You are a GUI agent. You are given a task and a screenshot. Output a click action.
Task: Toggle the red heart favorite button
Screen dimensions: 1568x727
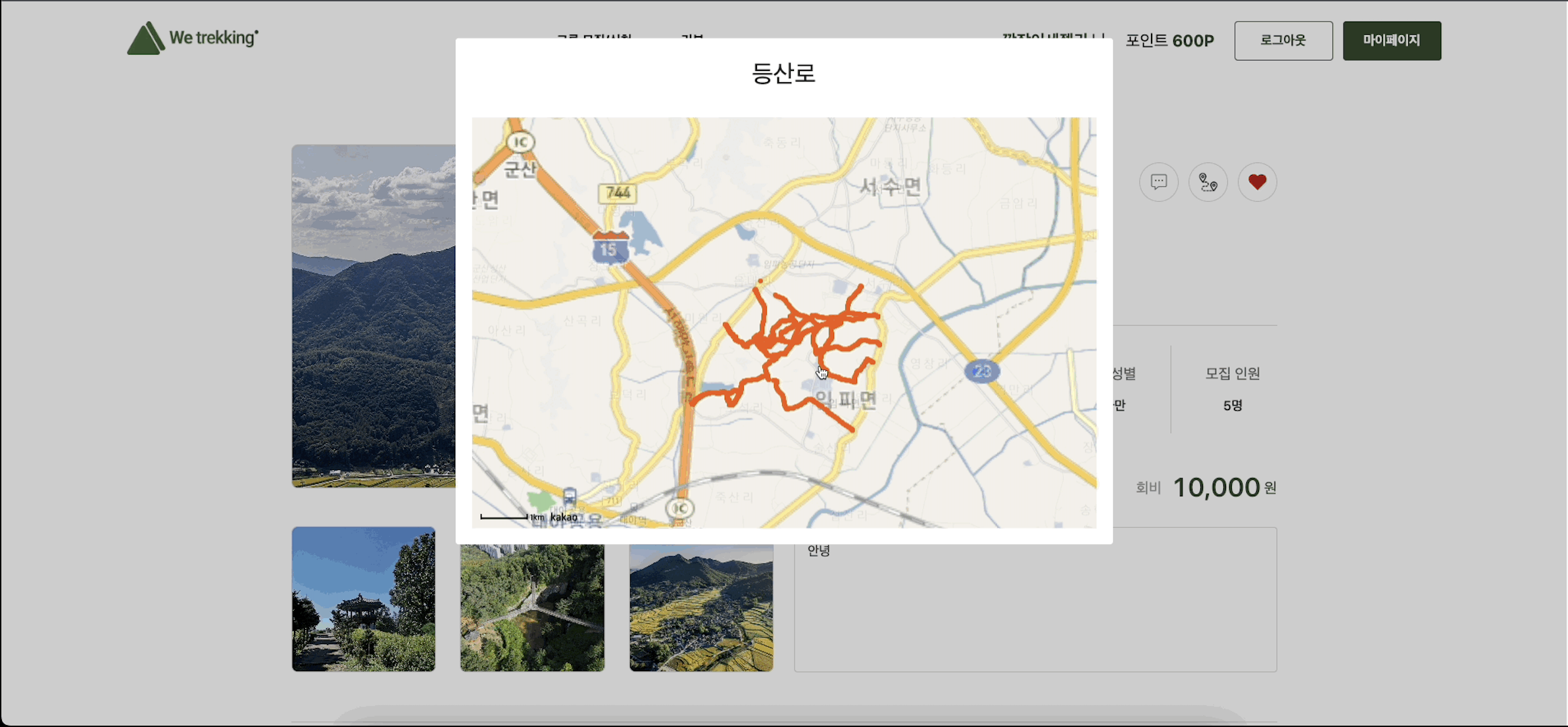click(1257, 182)
